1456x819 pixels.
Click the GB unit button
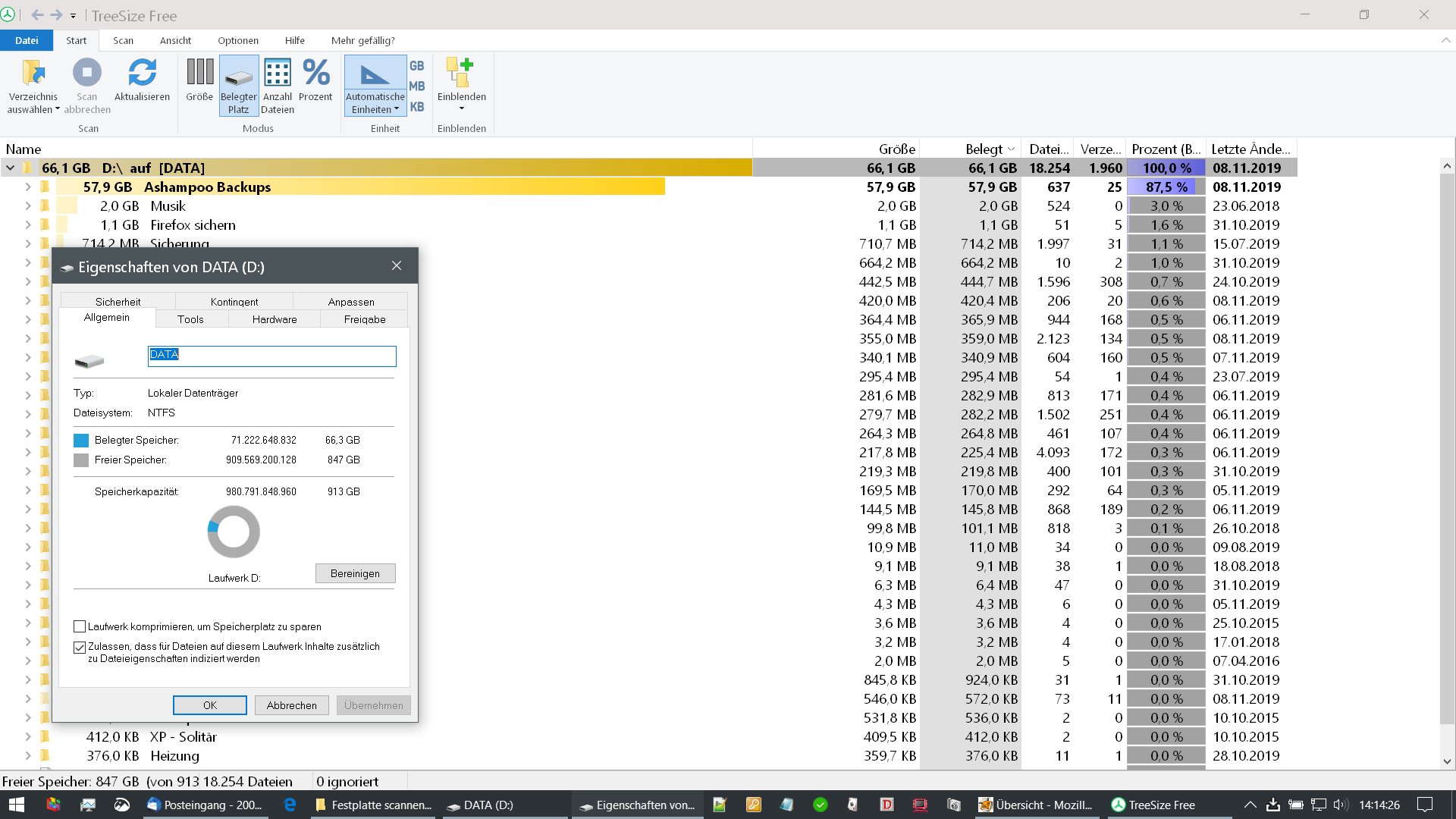tap(417, 66)
